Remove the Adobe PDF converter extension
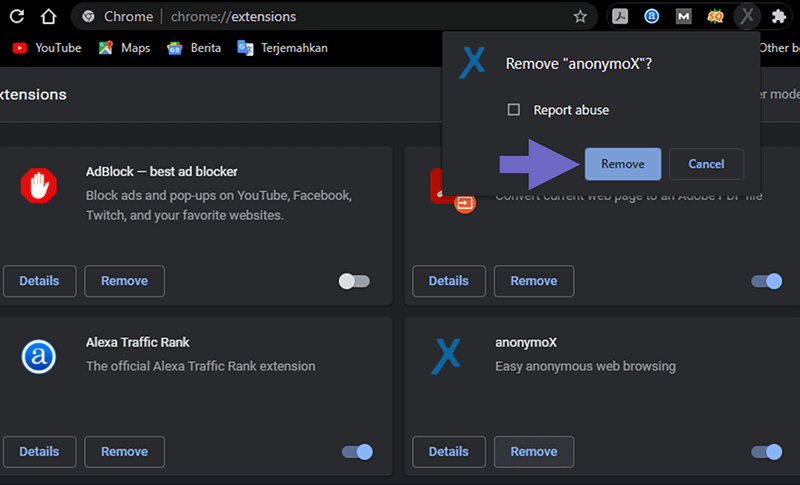This screenshot has height=485, width=800. click(534, 281)
